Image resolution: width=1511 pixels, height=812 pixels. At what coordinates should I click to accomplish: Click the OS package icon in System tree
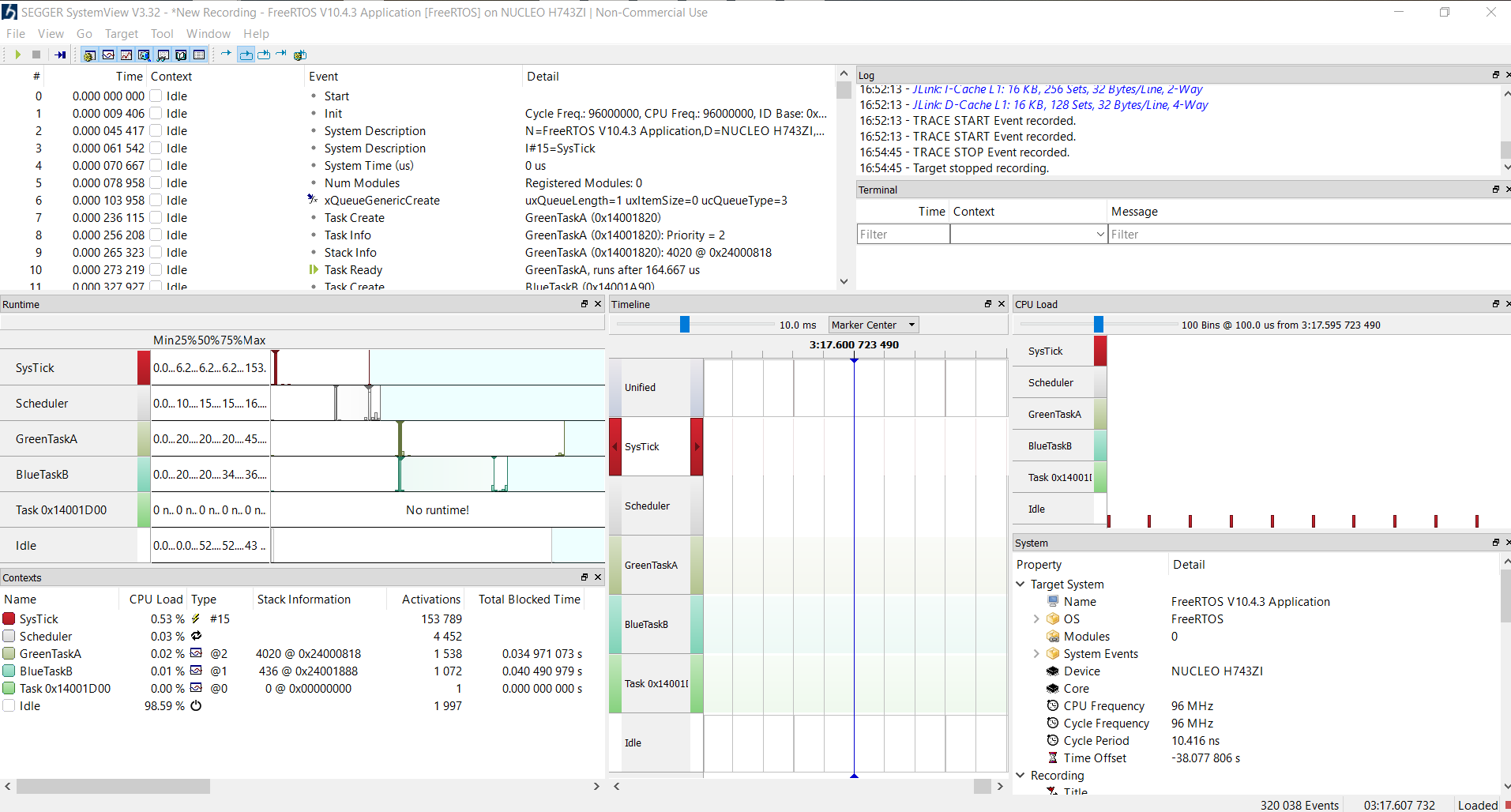coord(1053,618)
